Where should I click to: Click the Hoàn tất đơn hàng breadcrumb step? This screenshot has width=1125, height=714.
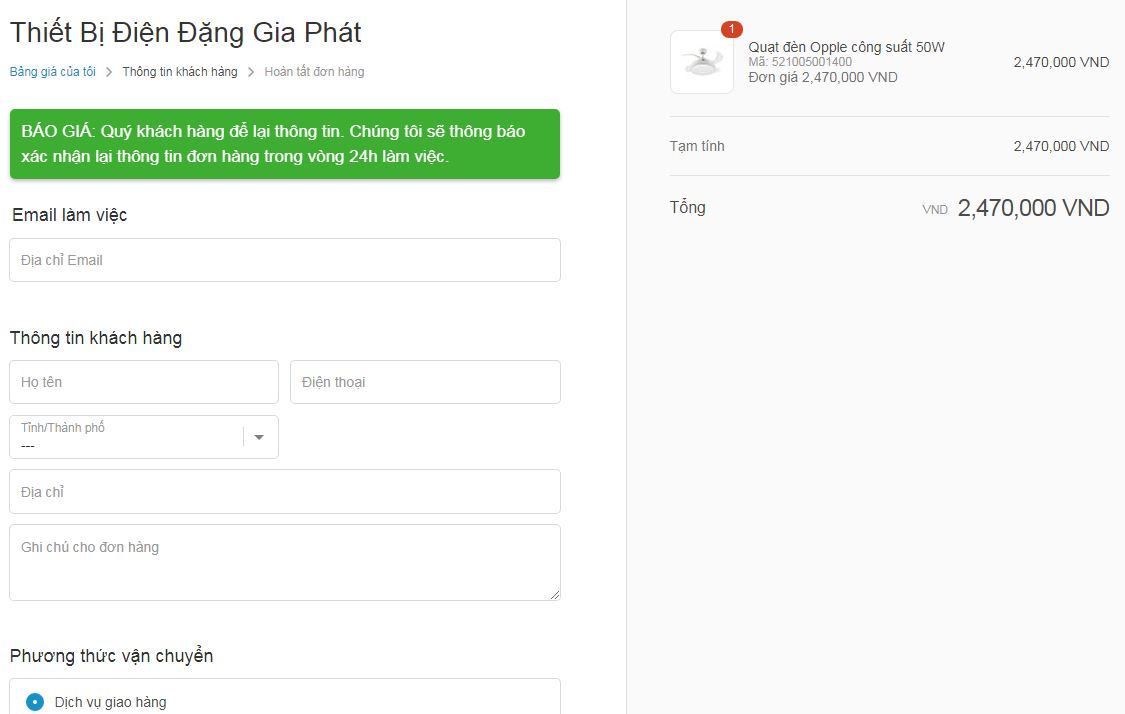314,72
